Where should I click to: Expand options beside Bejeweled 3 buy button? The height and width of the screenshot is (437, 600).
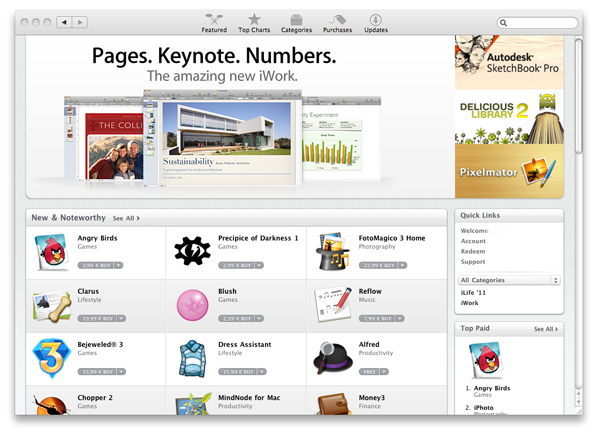point(121,372)
